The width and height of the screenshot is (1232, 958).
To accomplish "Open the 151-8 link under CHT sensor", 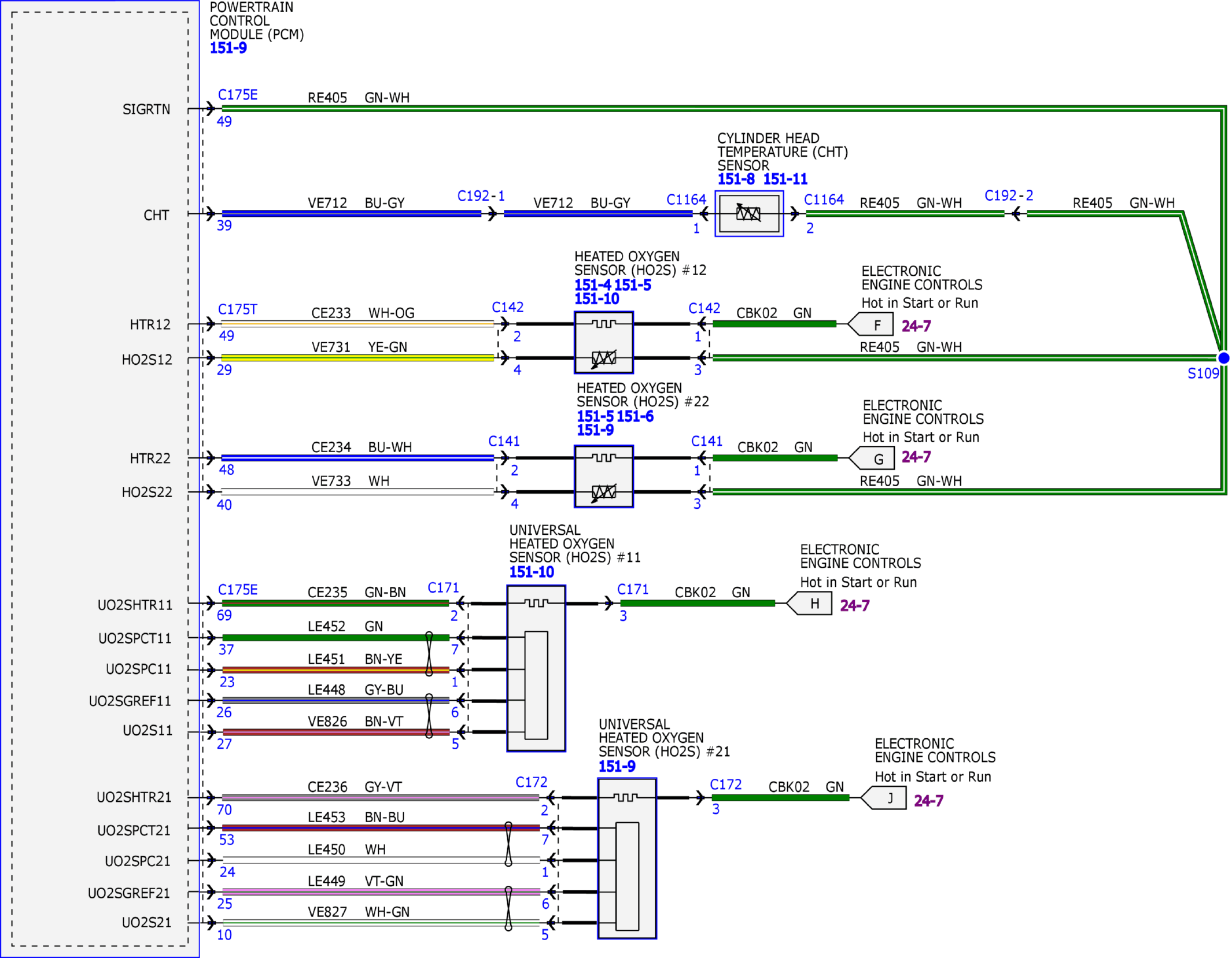I will pyautogui.click(x=736, y=179).
